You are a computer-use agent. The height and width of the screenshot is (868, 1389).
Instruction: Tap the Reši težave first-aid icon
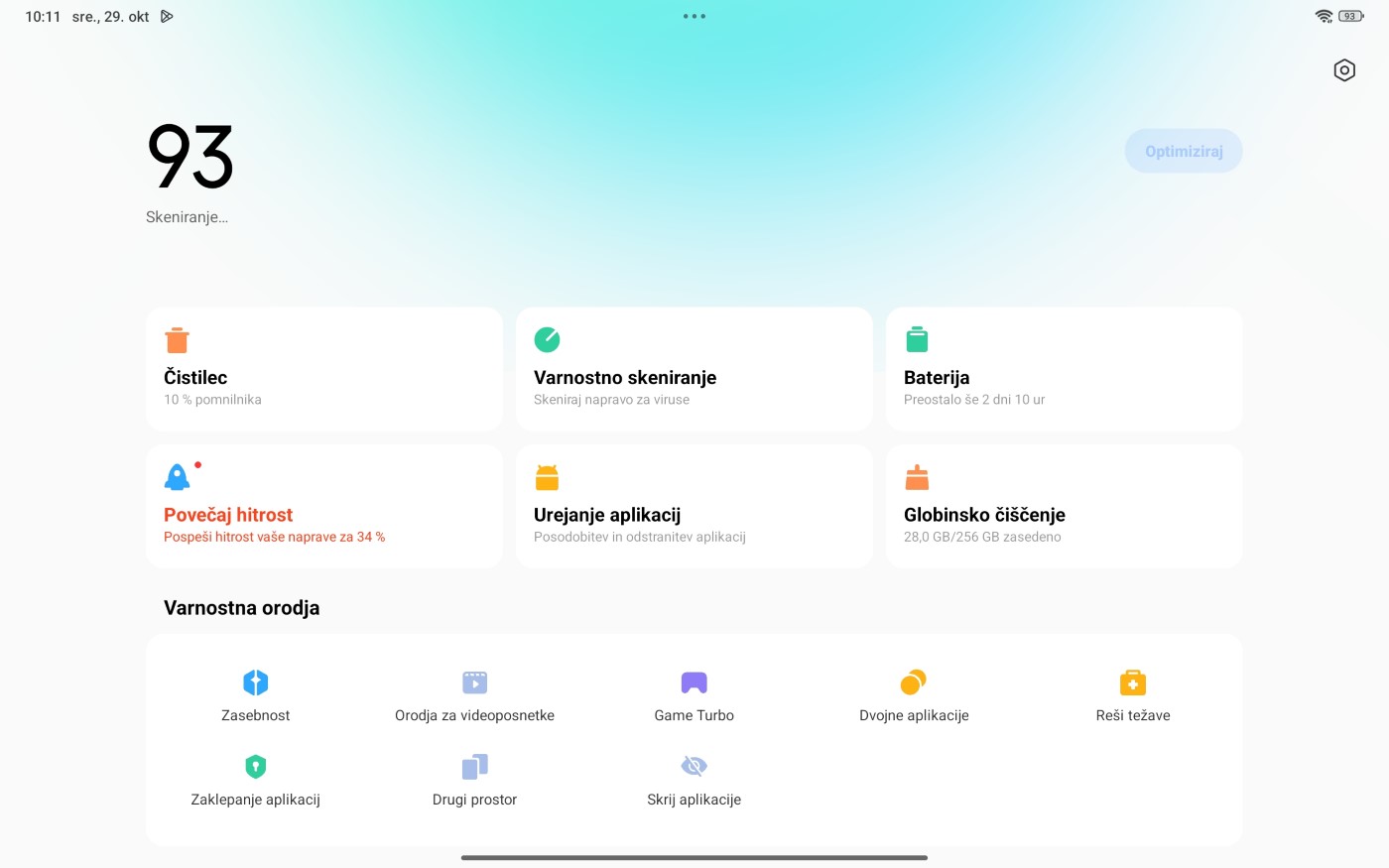click(x=1133, y=683)
